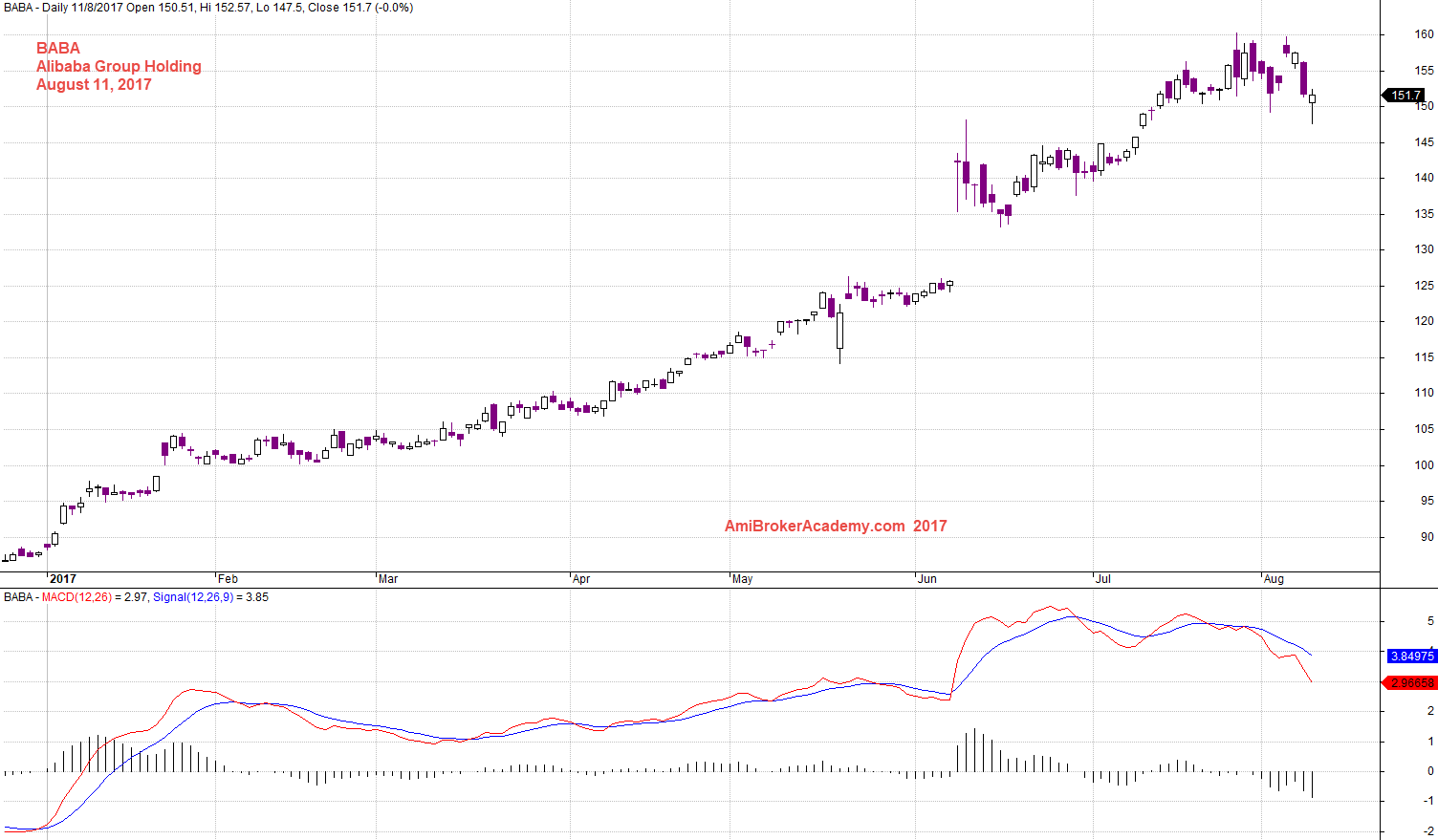The width and height of the screenshot is (1438, 840).
Task: Select the 105 price axis label
Action: (1424, 429)
